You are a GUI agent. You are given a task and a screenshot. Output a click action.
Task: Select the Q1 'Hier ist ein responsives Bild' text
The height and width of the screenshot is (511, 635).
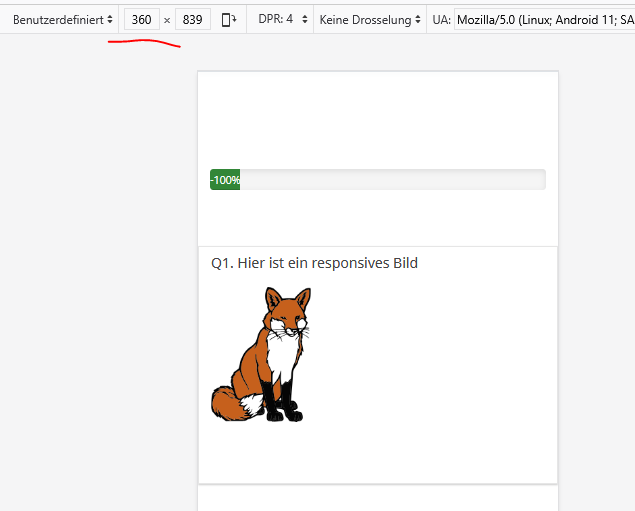(x=314, y=263)
